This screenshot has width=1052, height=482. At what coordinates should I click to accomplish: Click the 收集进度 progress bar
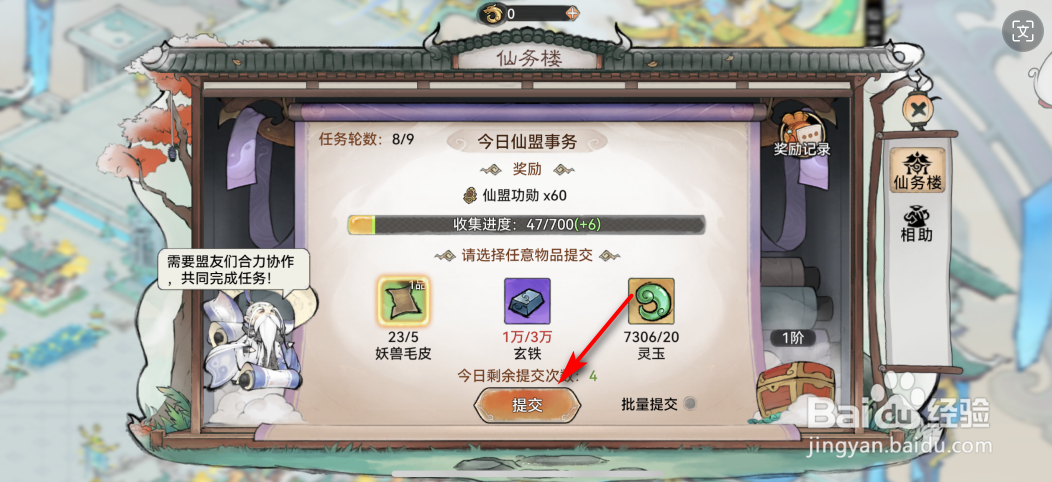[526, 224]
